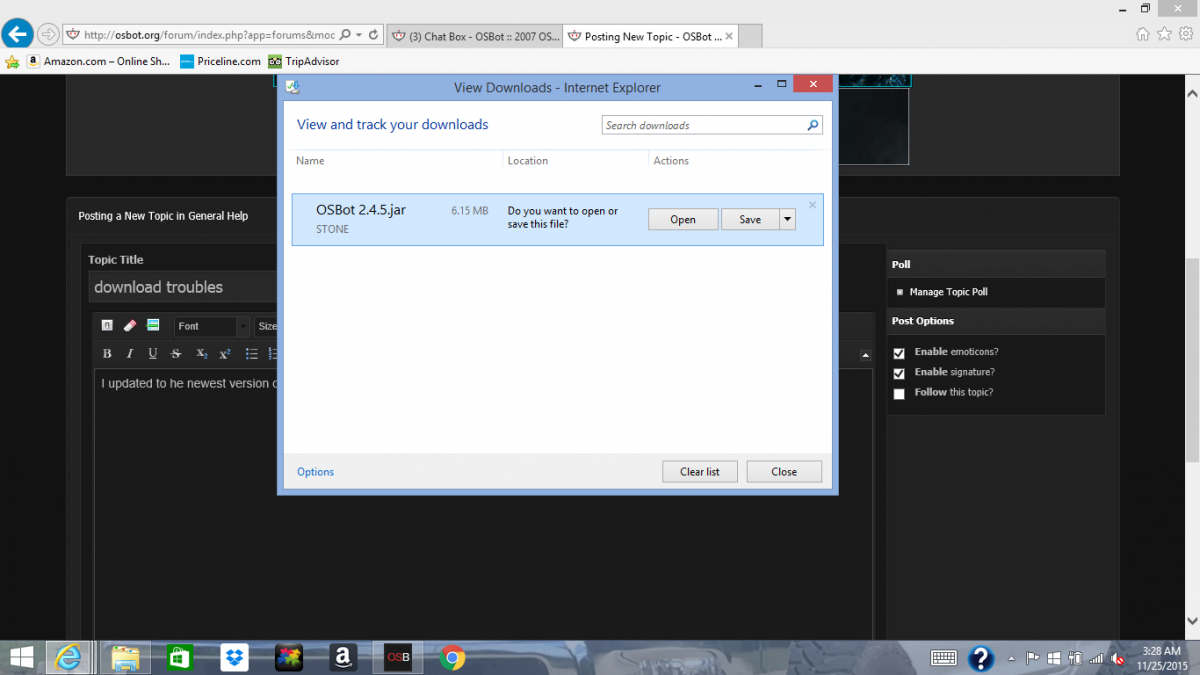Open Amazon app from taskbar

[x=343, y=658]
